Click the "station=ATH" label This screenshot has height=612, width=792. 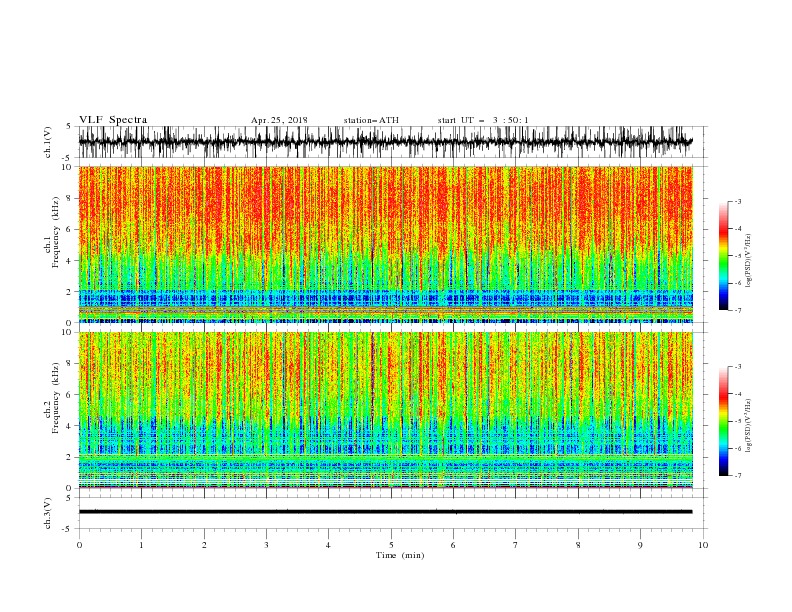[x=371, y=120]
